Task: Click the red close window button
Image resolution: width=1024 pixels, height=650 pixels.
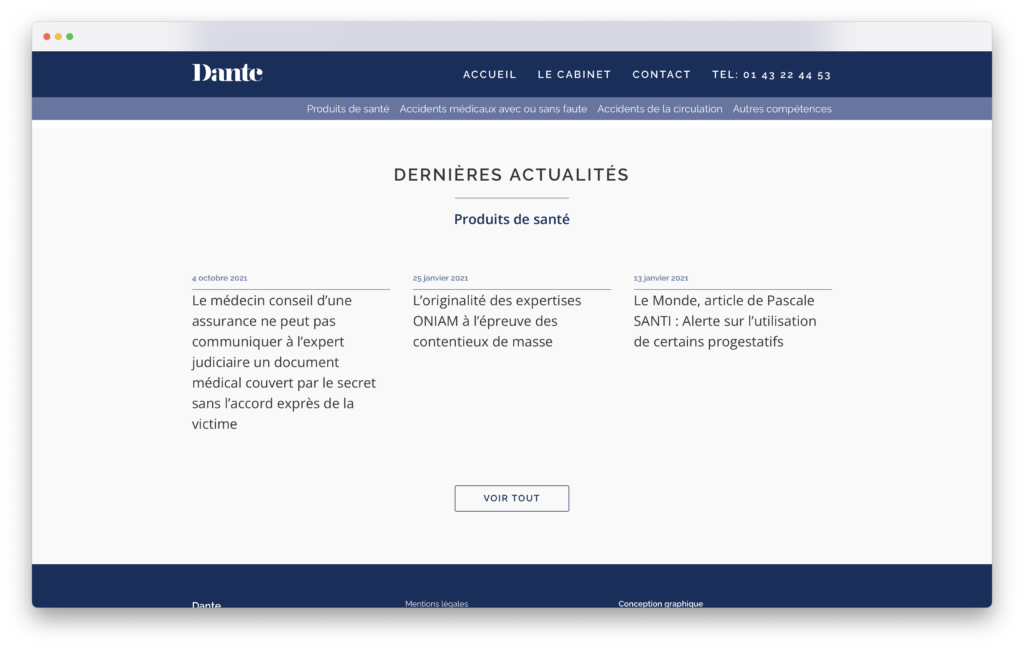Action: (47, 37)
